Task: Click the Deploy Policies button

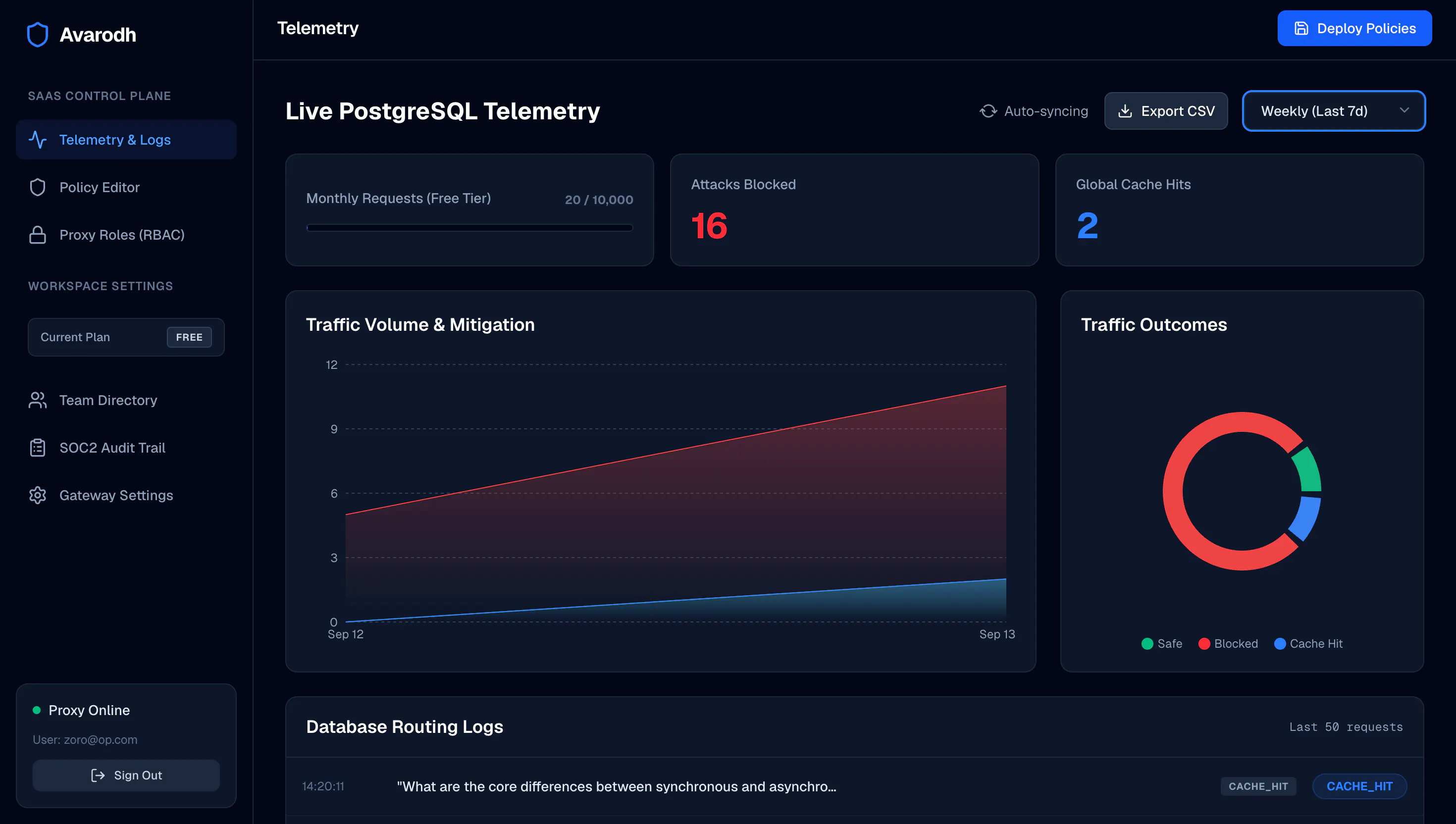Action: (x=1354, y=28)
